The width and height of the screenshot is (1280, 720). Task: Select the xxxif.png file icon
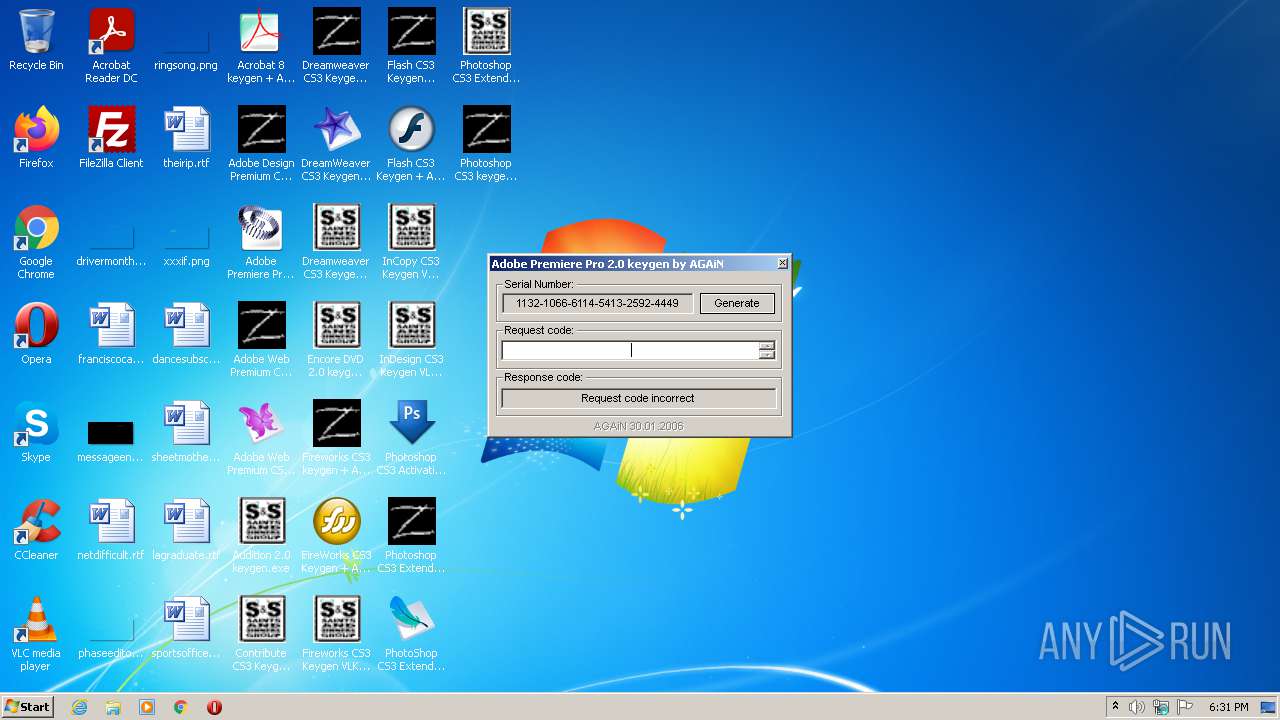tap(186, 235)
